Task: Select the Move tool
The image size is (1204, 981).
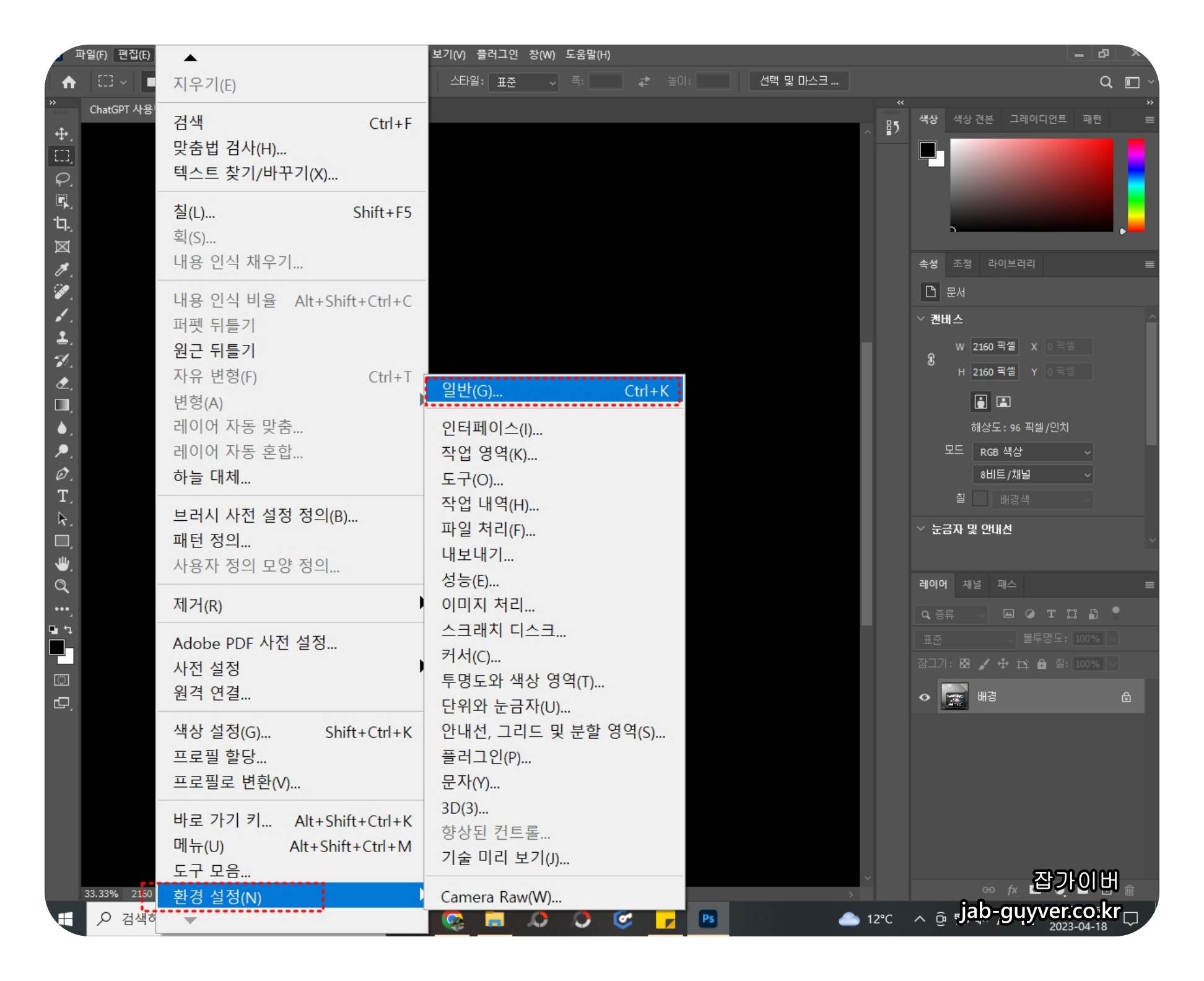Action: click(62, 134)
